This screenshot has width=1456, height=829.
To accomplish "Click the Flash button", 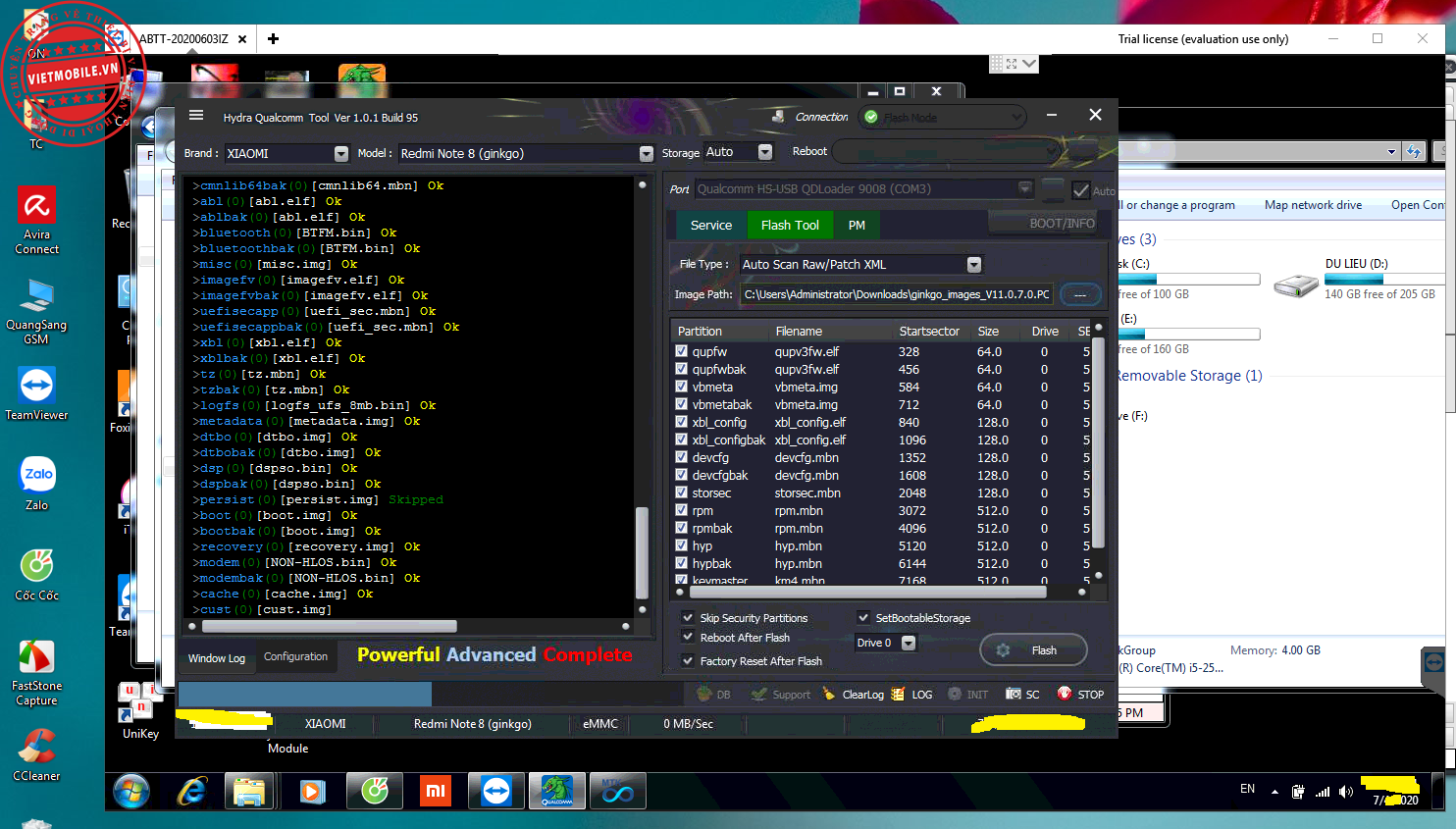I will tap(1033, 650).
